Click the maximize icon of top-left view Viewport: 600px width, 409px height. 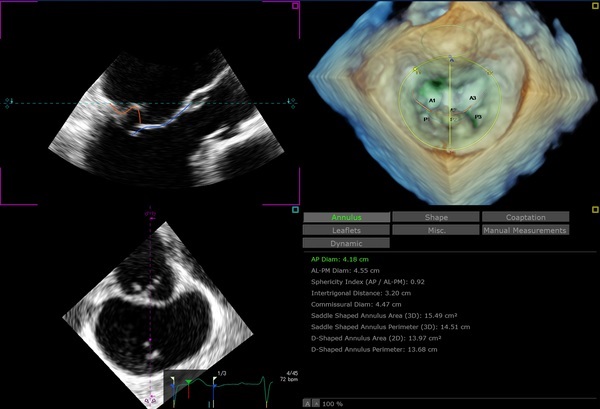[x=295, y=6]
